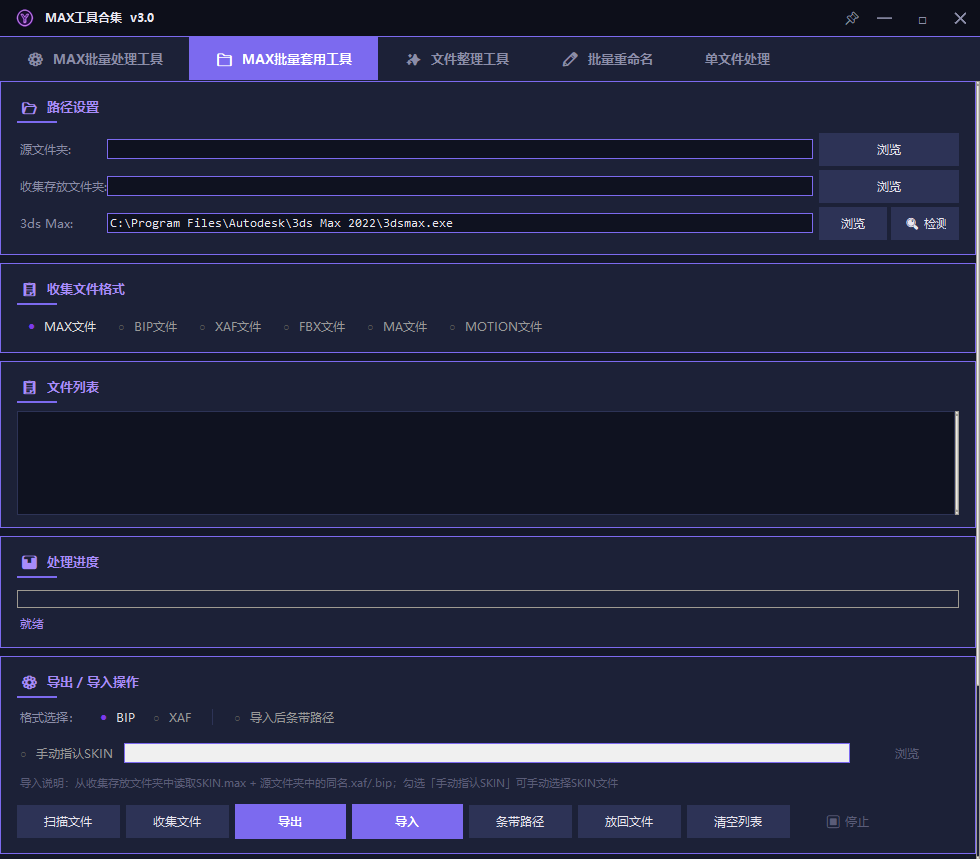Pick MOTION文件 collection format
Screen dimensions: 980x859
click(x=496, y=327)
